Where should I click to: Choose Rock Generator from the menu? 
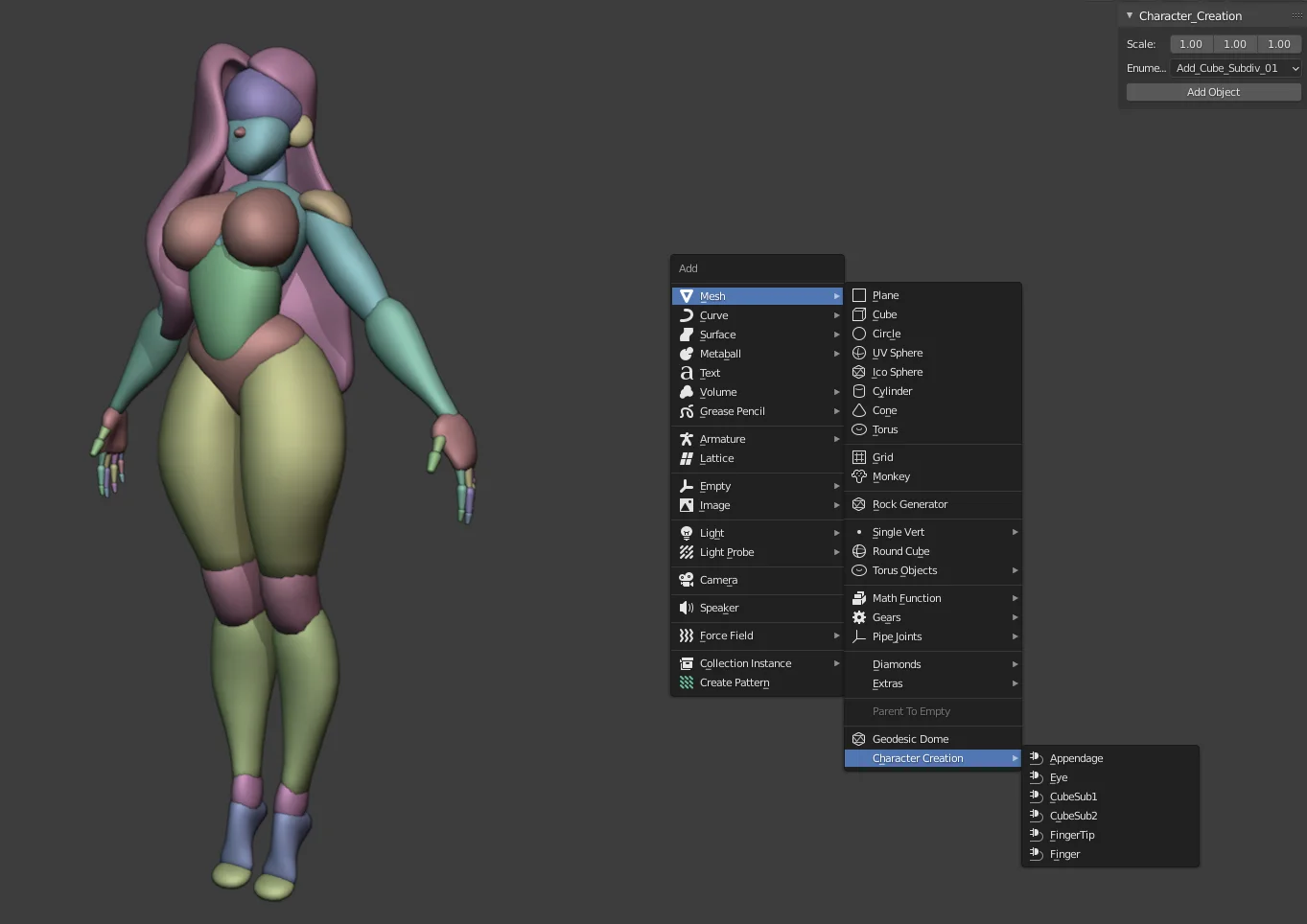click(911, 504)
